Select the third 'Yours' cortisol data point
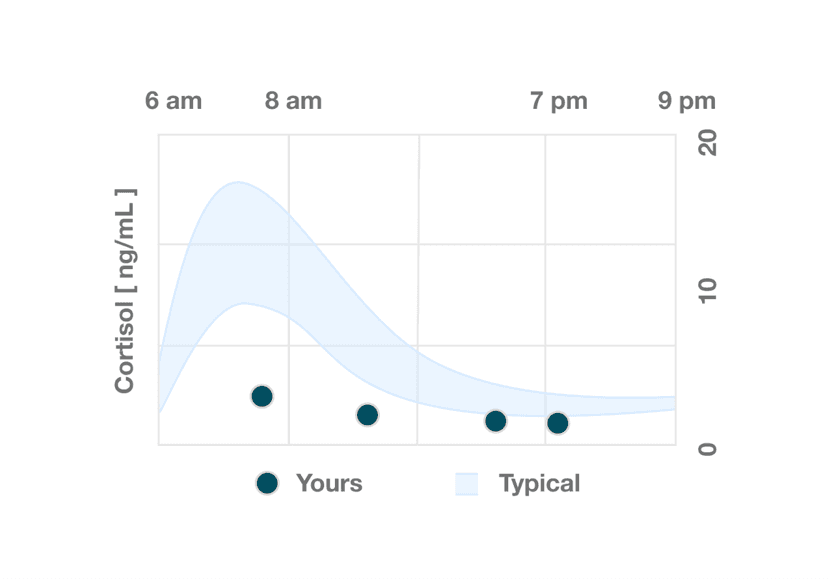Screen dimensions: 828x587 (x=496, y=421)
